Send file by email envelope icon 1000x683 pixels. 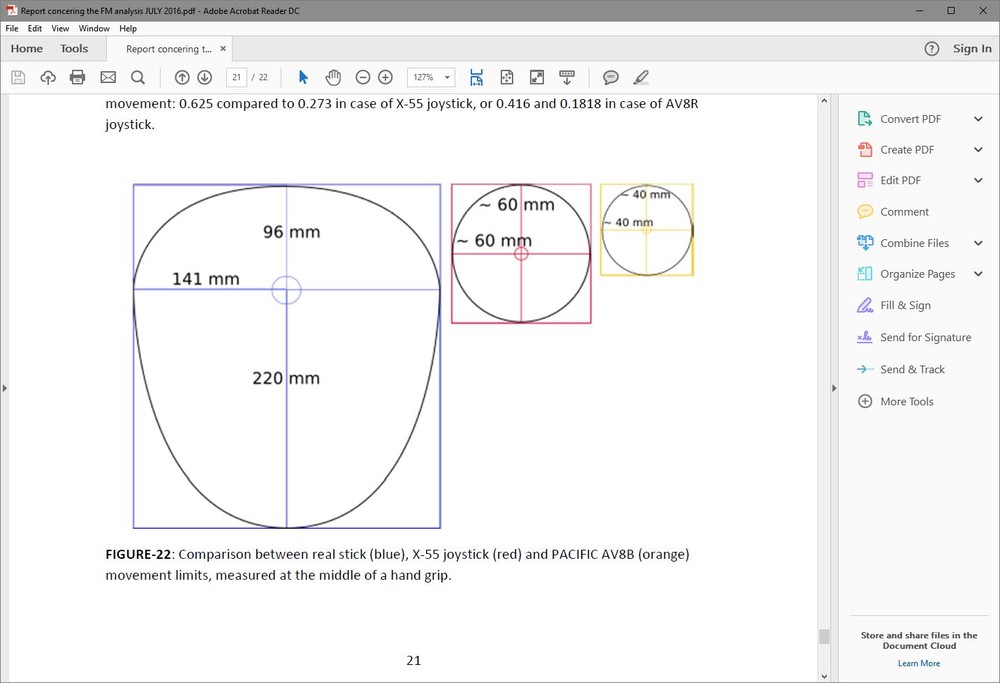coord(108,77)
